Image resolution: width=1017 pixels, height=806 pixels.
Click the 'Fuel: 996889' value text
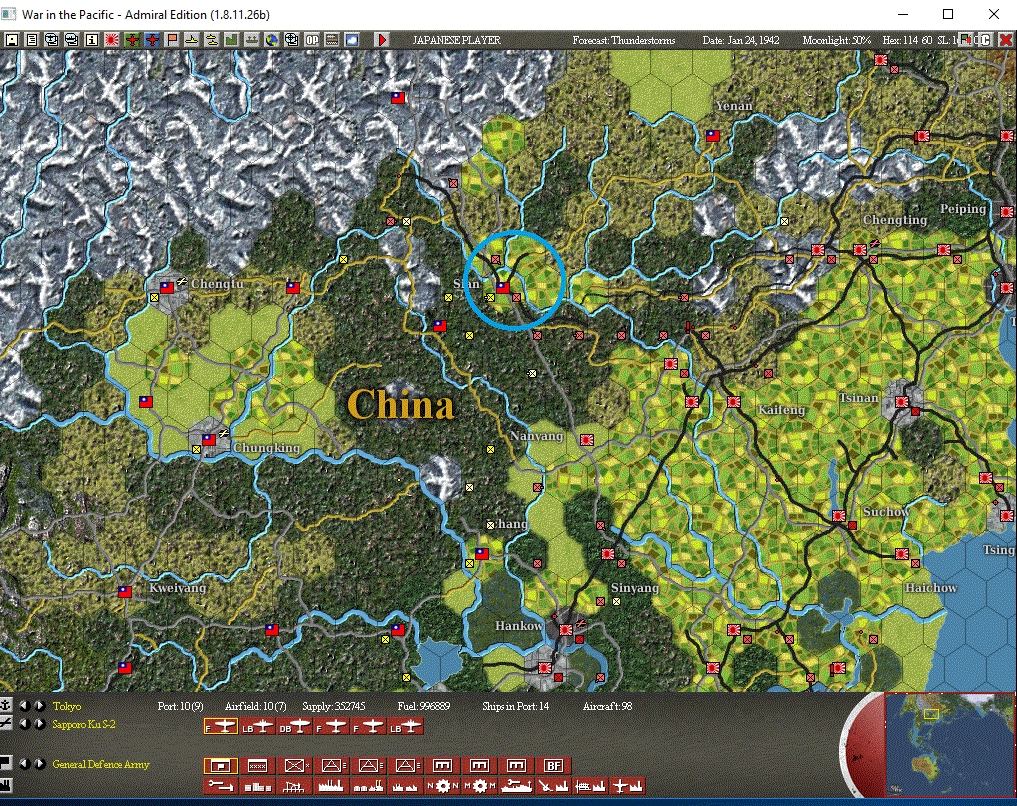pos(424,706)
